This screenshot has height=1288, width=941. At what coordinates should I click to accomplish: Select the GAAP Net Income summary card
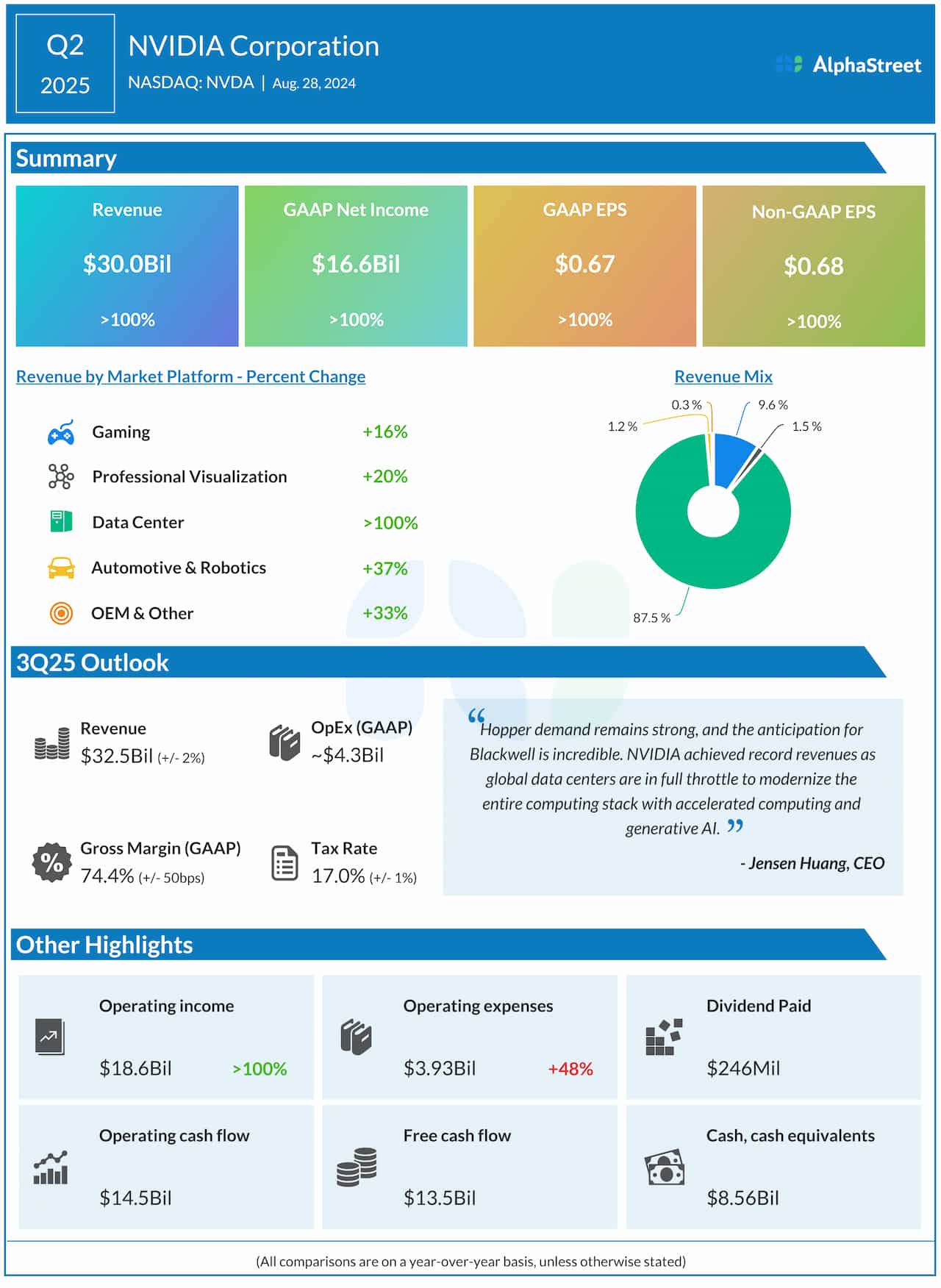pyautogui.click(x=356, y=265)
